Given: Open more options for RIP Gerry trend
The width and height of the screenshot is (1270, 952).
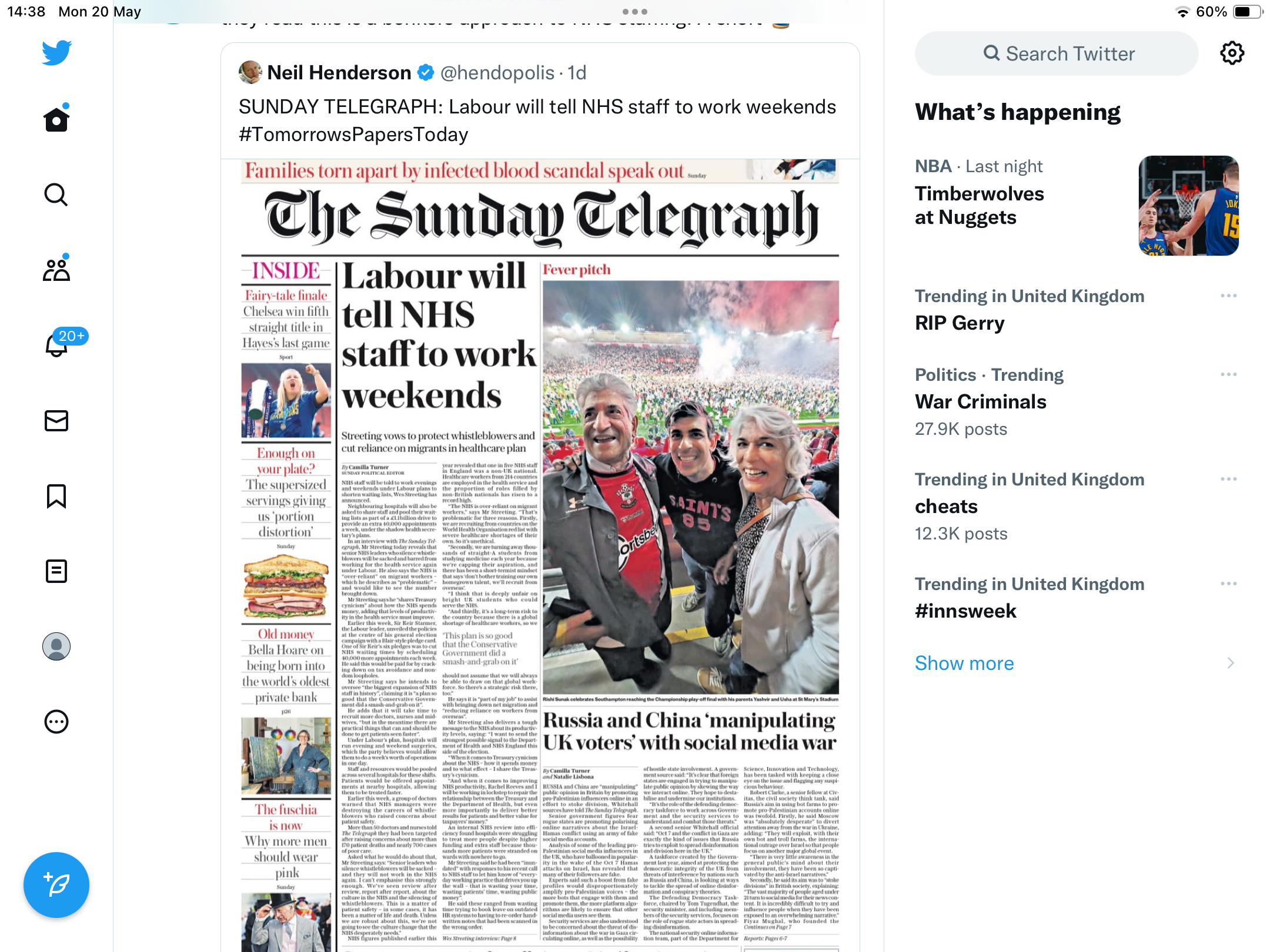Looking at the screenshot, I should pos(1228,296).
